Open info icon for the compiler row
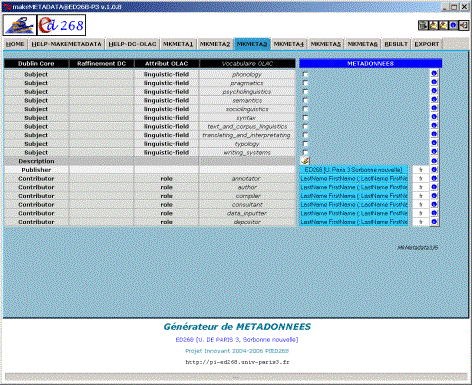472x385 pixels. click(434, 195)
